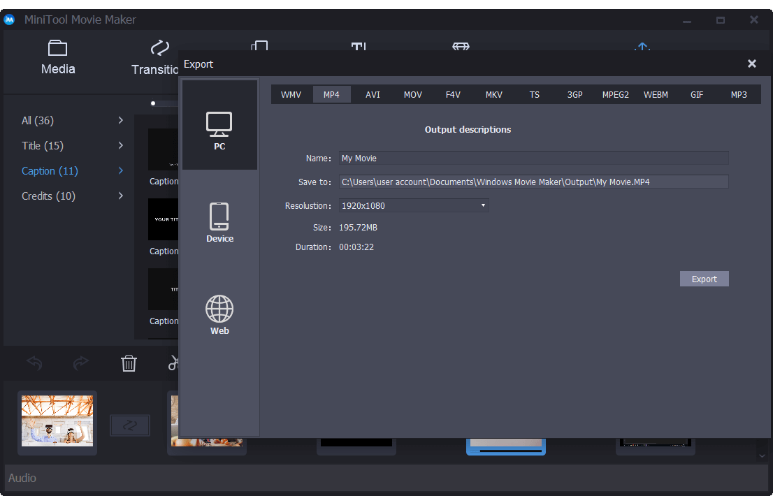
Task: Choose MOV output format
Action: tap(413, 95)
